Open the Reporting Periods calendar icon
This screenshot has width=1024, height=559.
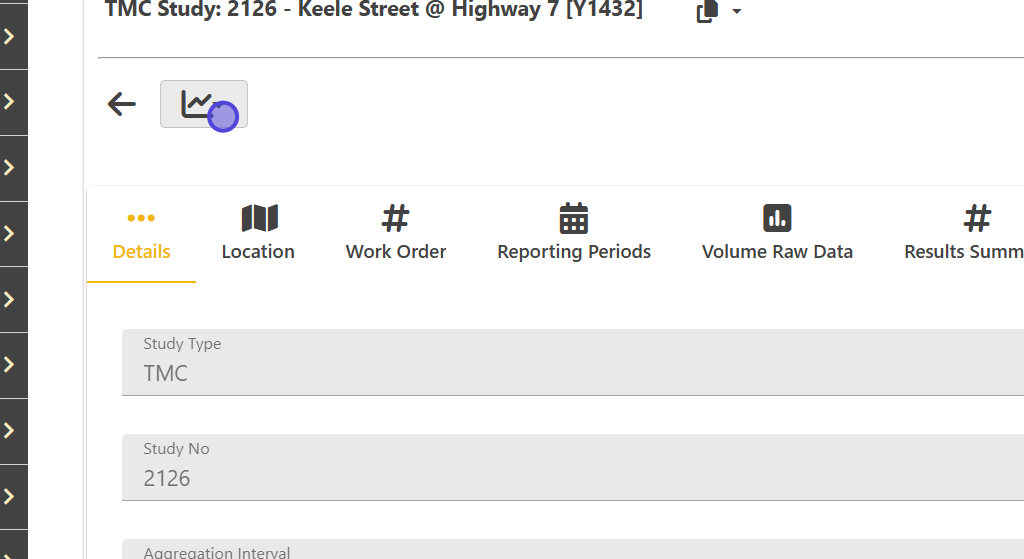574,218
